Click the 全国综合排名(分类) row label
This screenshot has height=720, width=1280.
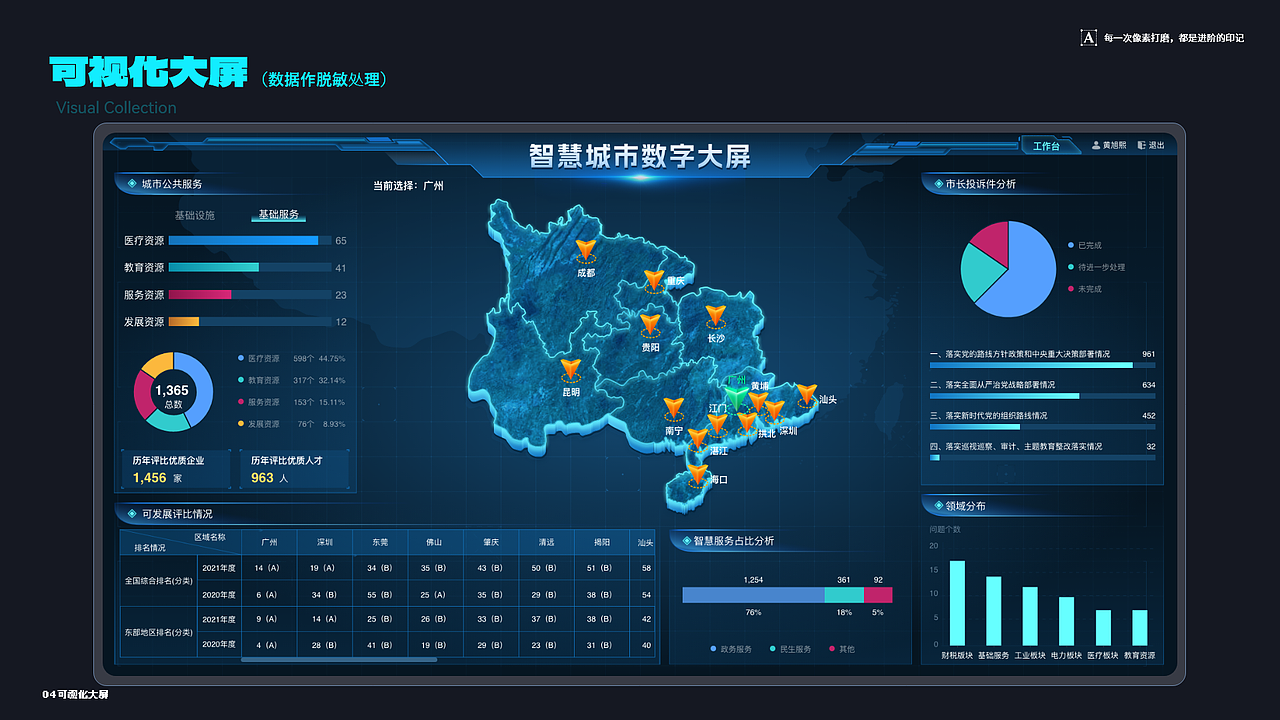(x=159, y=581)
